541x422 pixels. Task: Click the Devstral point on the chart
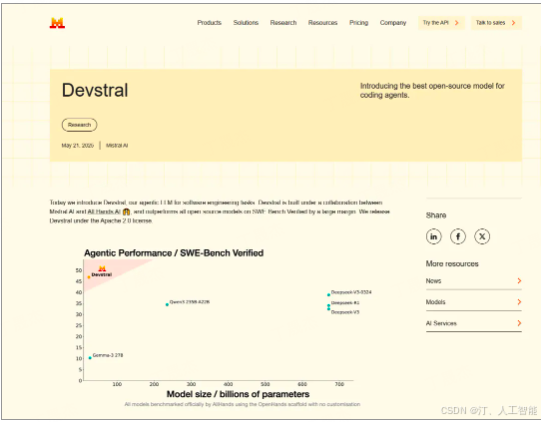point(89,277)
